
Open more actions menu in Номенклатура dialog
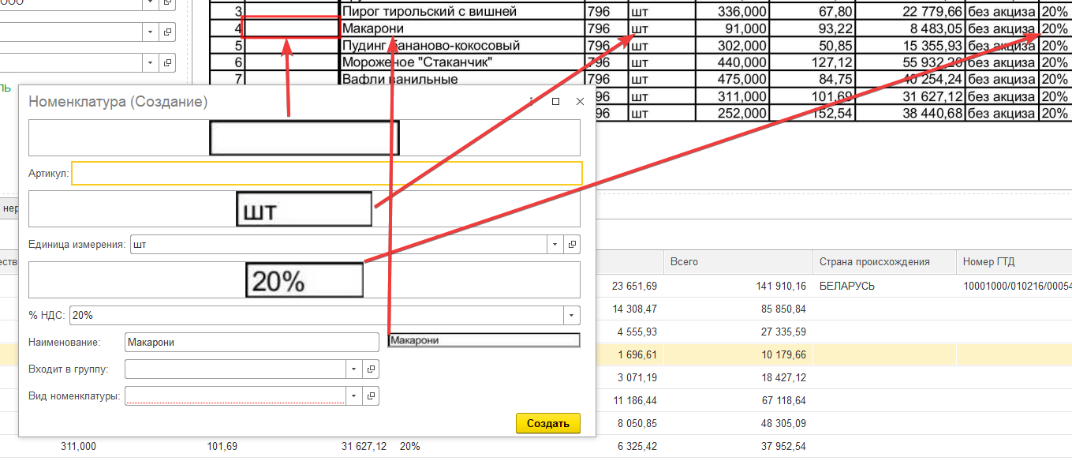[531, 101]
